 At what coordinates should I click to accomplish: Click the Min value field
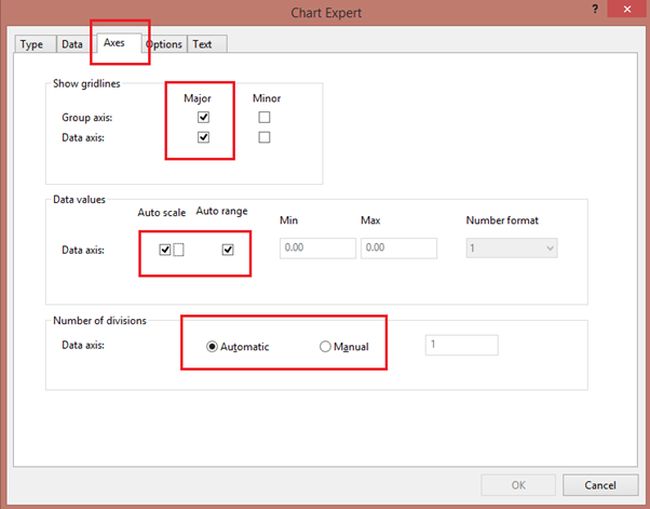[318, 248]
